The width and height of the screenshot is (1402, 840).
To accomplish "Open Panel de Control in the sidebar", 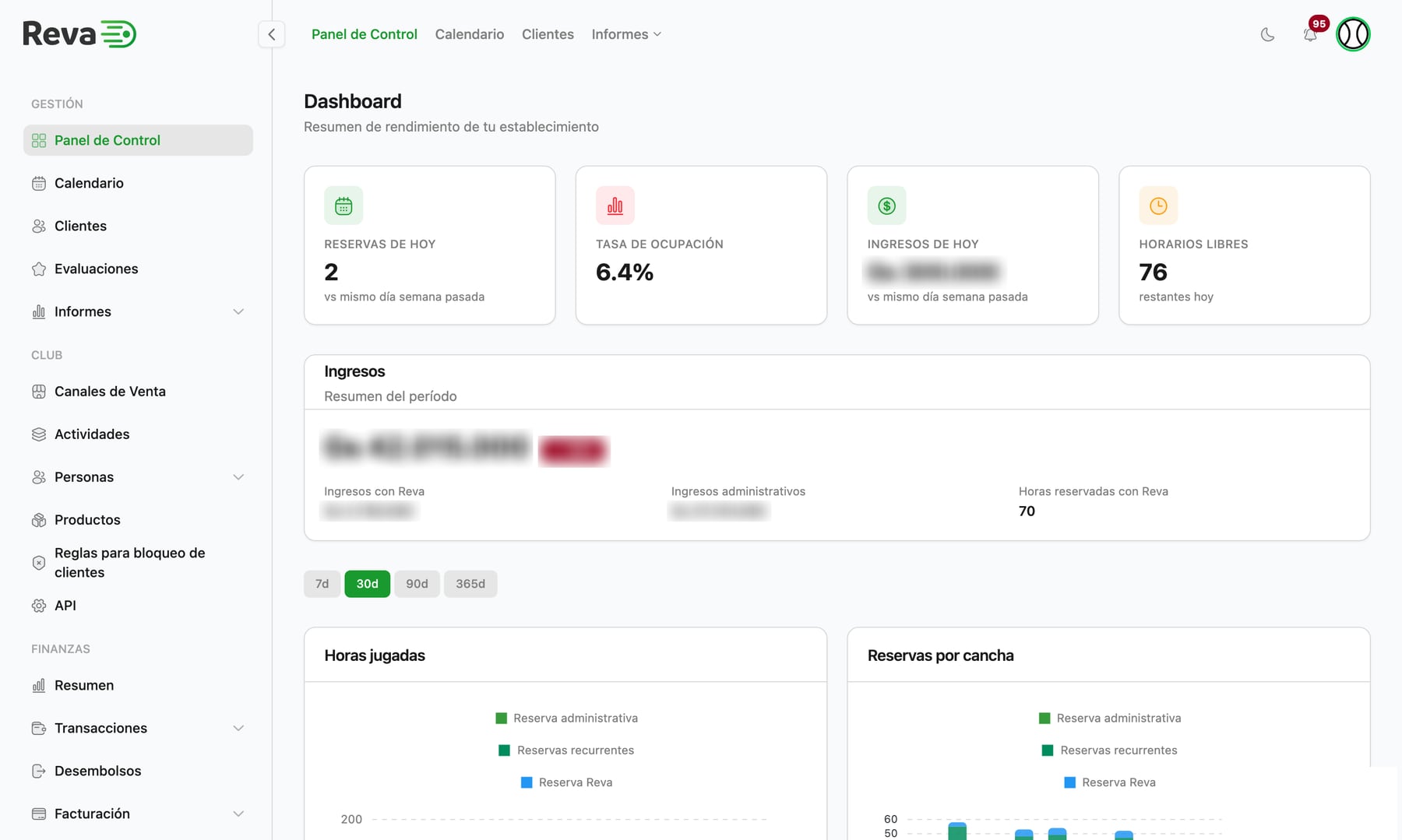I will coord(138,140).
